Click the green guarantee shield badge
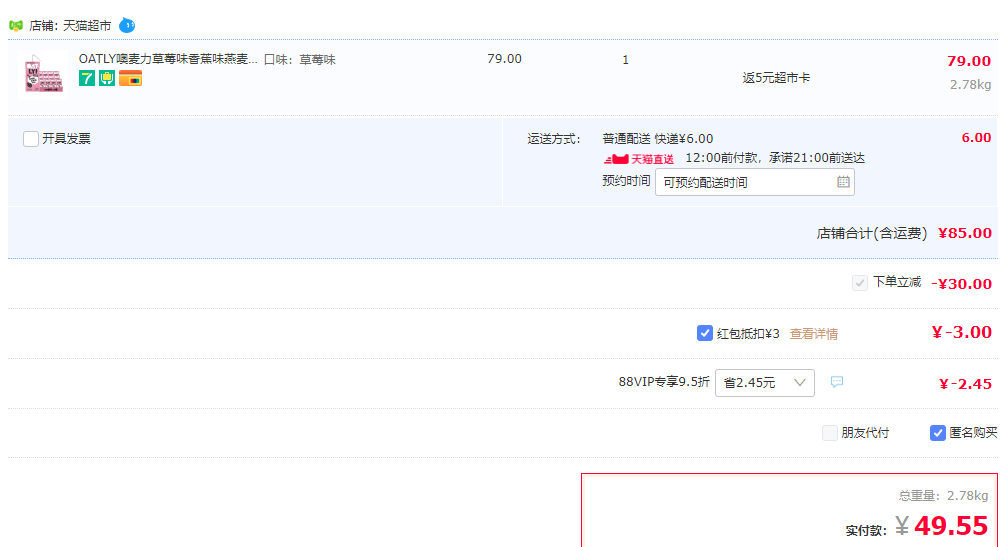This screenshot has height=547, width=1002. [x=107, y=79]
